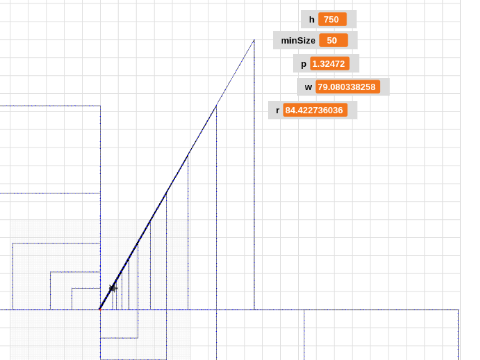Click the 'p' variable watcher label
The height and width of the screenshot is (360, 480).
303,64
